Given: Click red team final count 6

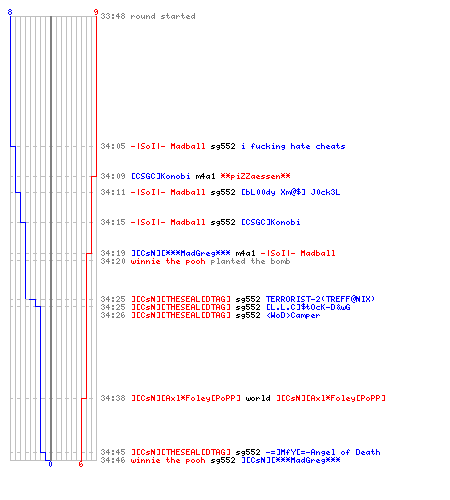Looking at the screenshot, I should click(x=81, y=464).
